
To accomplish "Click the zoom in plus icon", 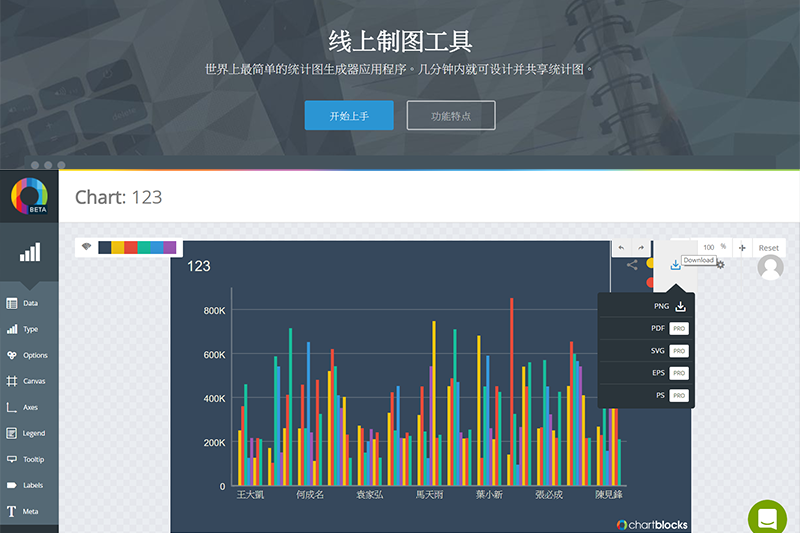I will pyautogui.click(x=742, y=248).
